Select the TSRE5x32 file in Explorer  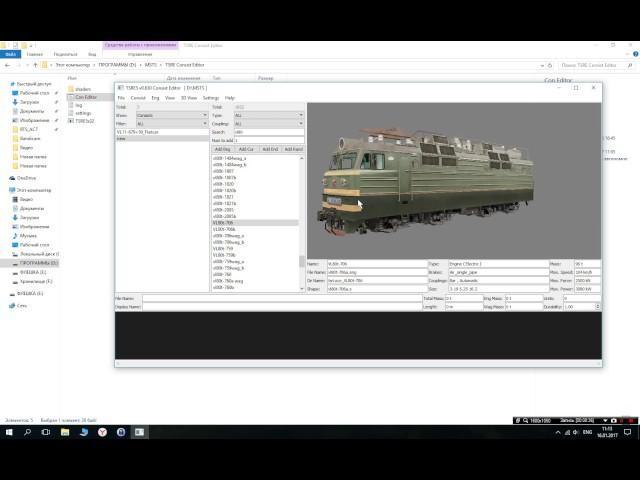point(87,121)
